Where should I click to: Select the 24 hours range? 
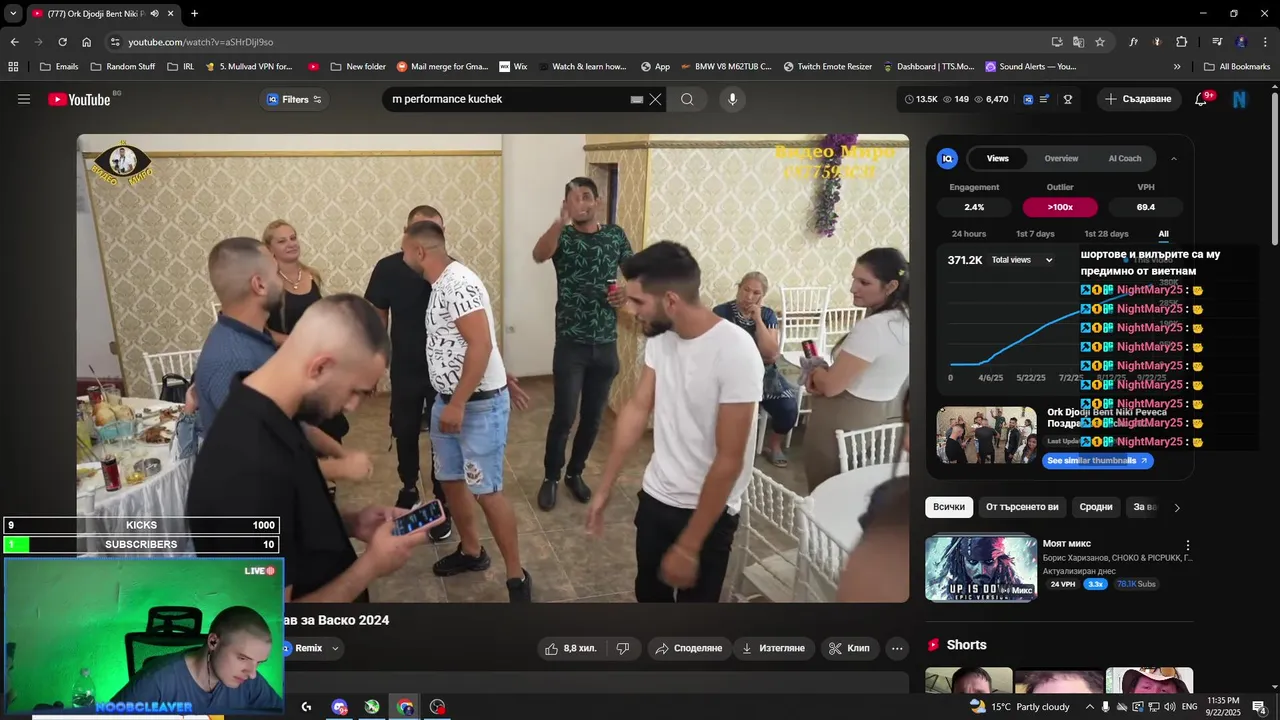point(969,234)
